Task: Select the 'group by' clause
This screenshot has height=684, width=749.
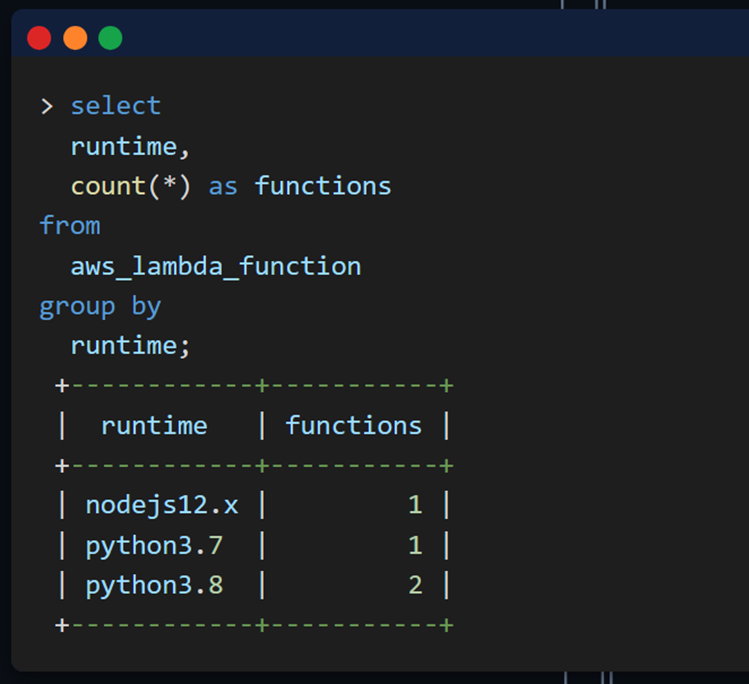Action: [x=100, y=306]
